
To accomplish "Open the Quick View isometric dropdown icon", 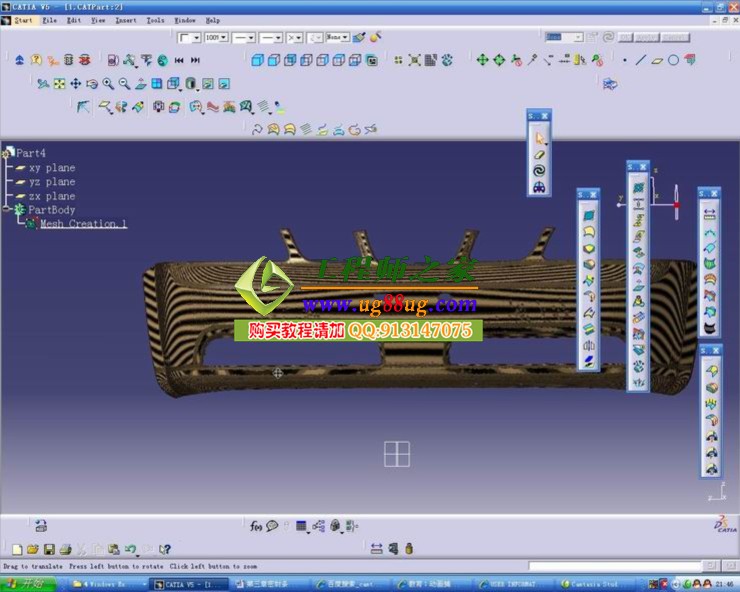I will [x=174, y=84].
